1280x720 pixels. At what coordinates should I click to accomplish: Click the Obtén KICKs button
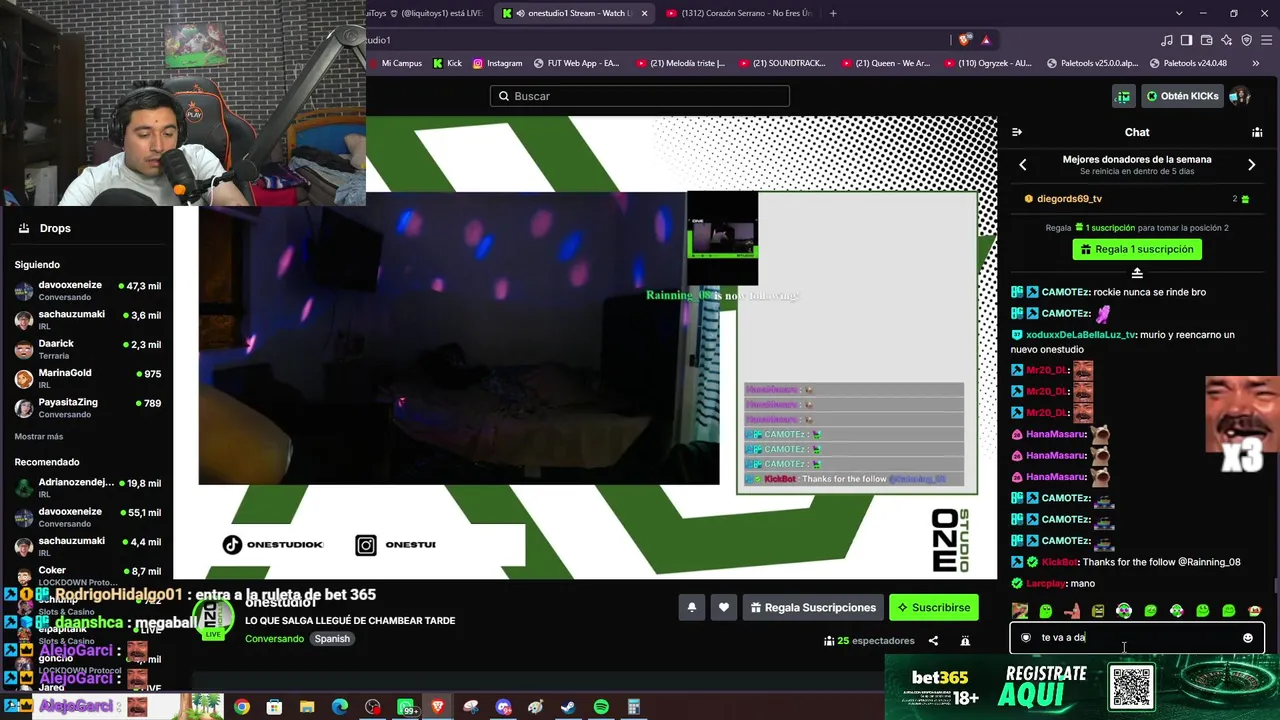[1182, 96]
